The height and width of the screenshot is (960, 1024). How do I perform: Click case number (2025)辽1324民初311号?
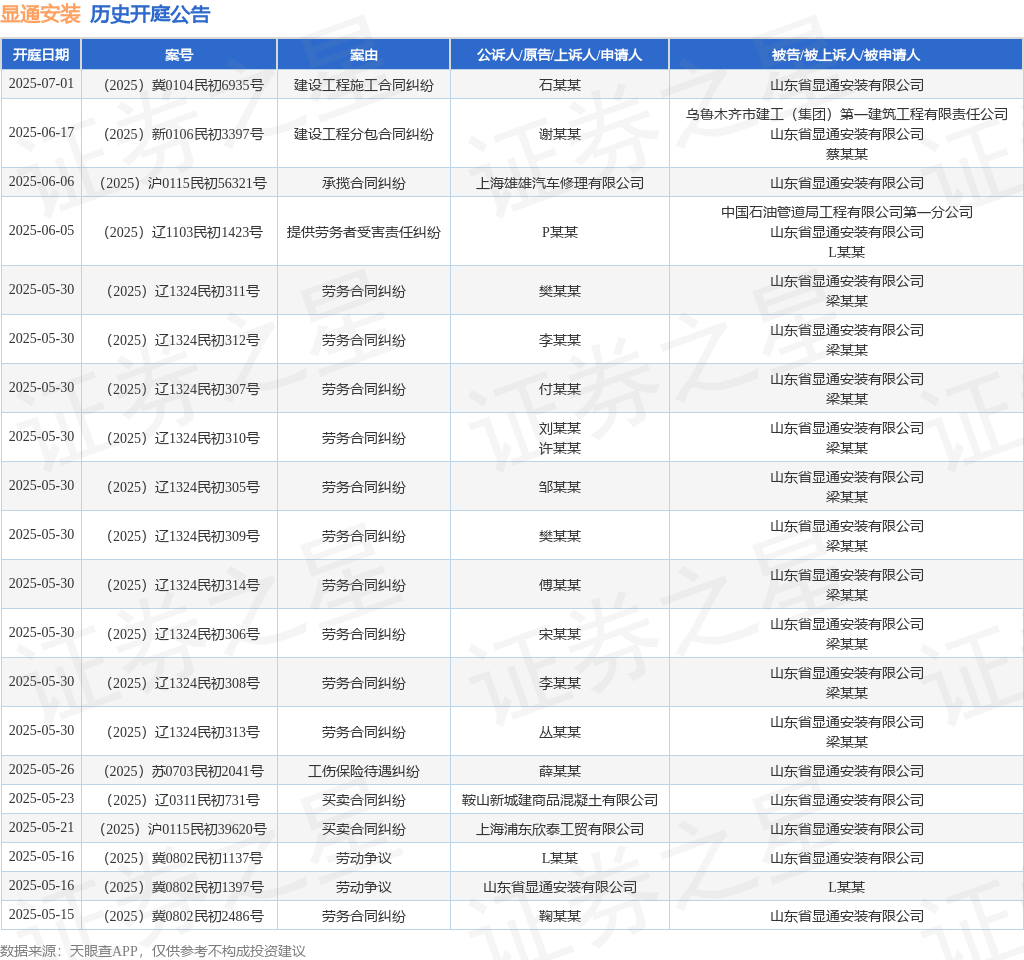(179, 291)
